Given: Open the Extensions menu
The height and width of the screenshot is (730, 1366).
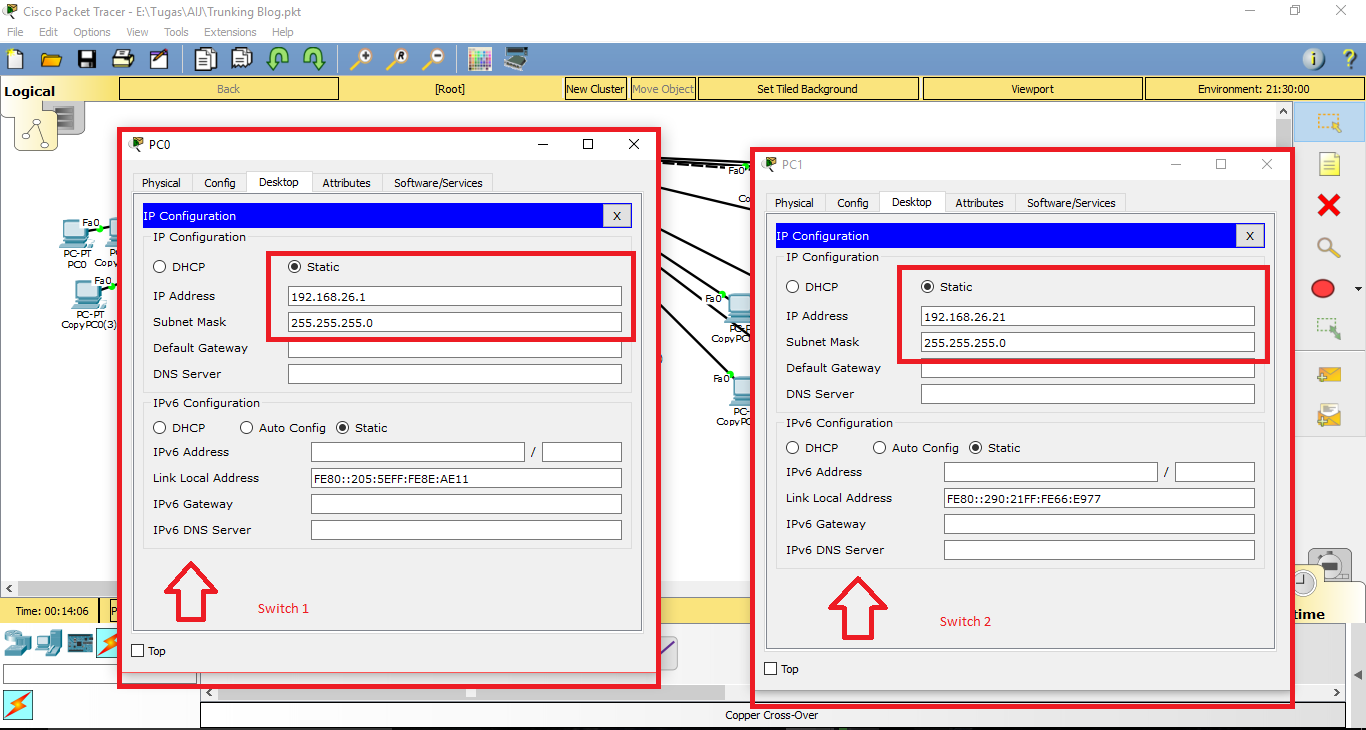Looking at the screenshot, I should (229, 31).
